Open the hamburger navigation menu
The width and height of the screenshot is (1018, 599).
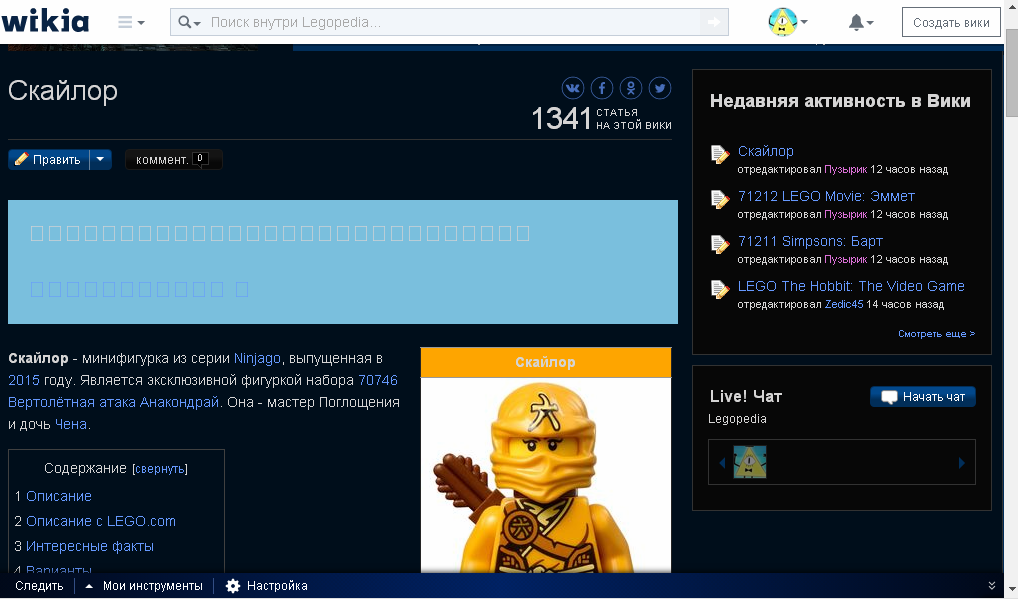pos(130,22)
